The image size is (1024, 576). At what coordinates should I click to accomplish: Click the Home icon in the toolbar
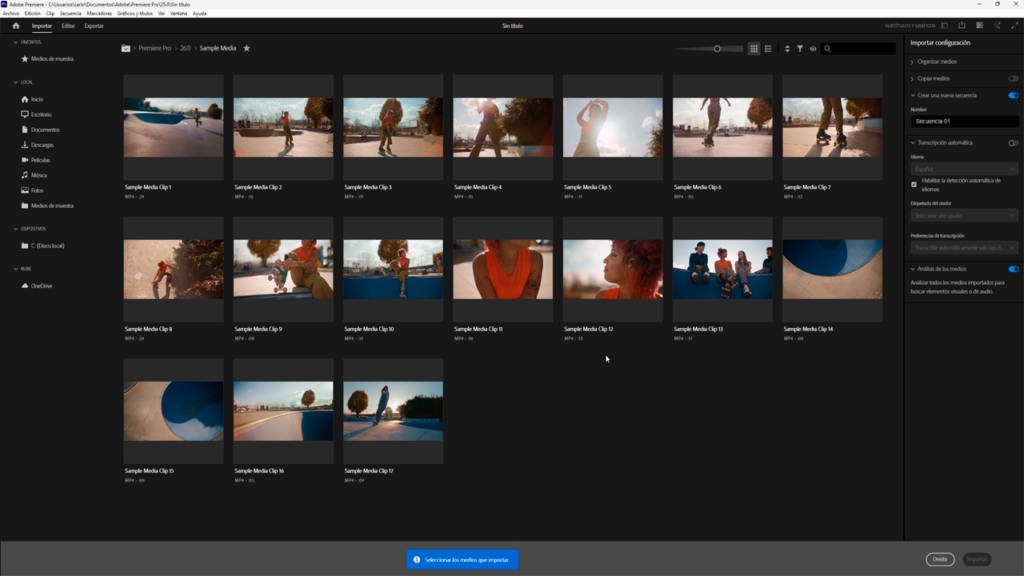[17, 27]
